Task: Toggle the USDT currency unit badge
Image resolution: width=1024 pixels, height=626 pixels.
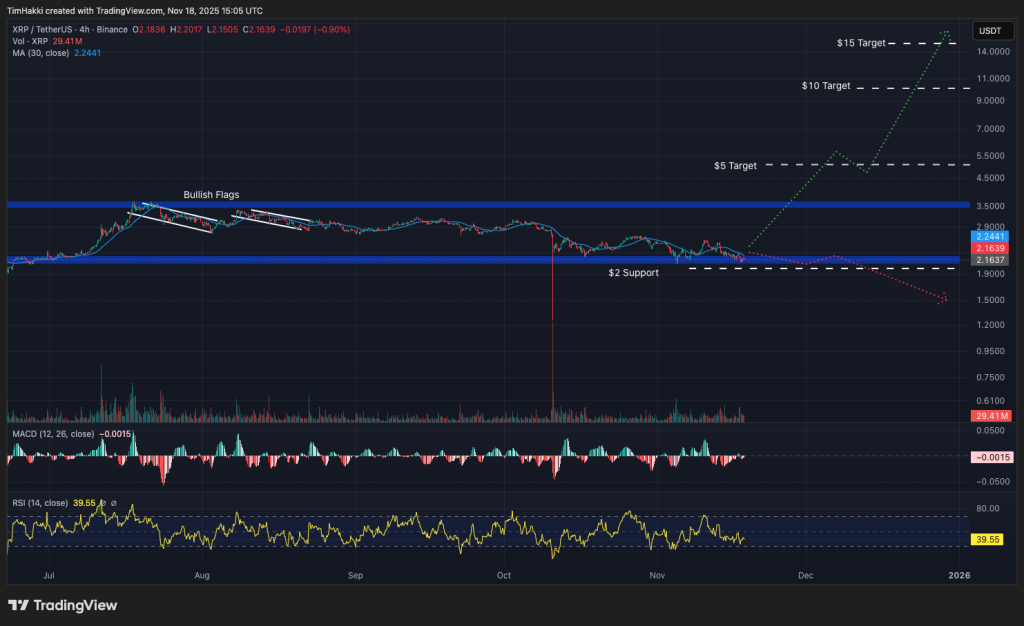Action: click(992, 30)
